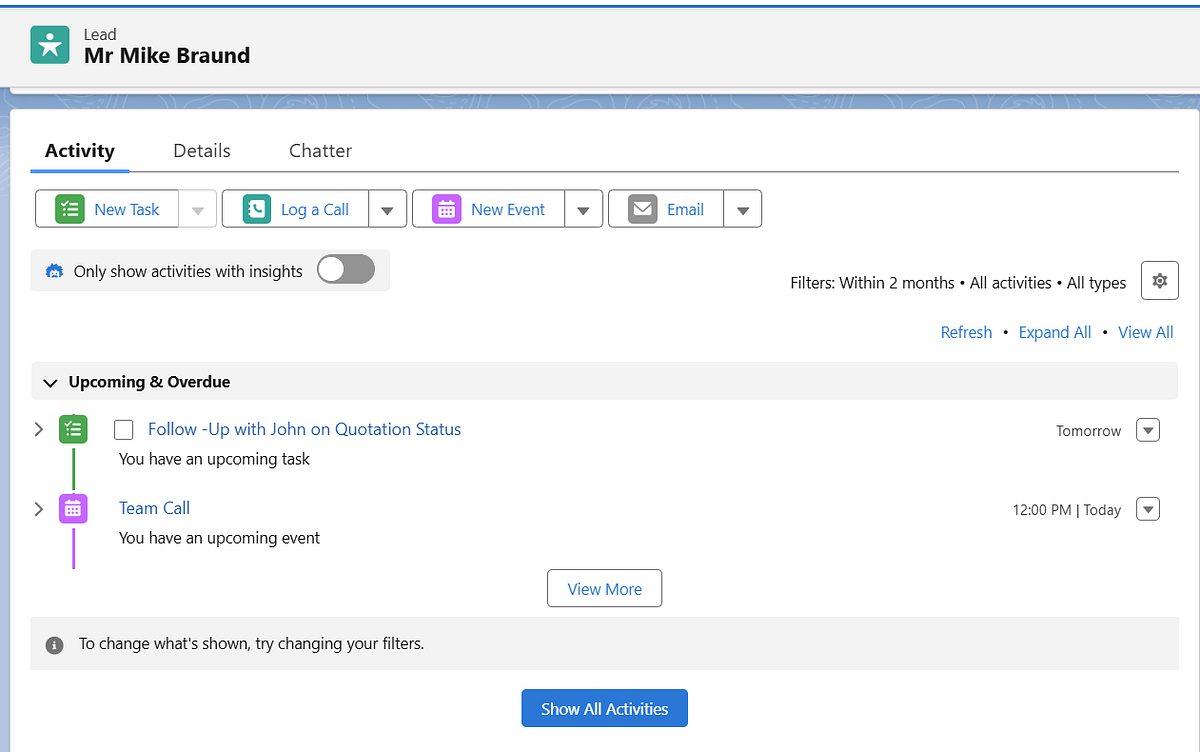Click the gray Email envelope icon
Image resolution: width=1200 pixels, height=752 pixels.
[x=643, y=209]
